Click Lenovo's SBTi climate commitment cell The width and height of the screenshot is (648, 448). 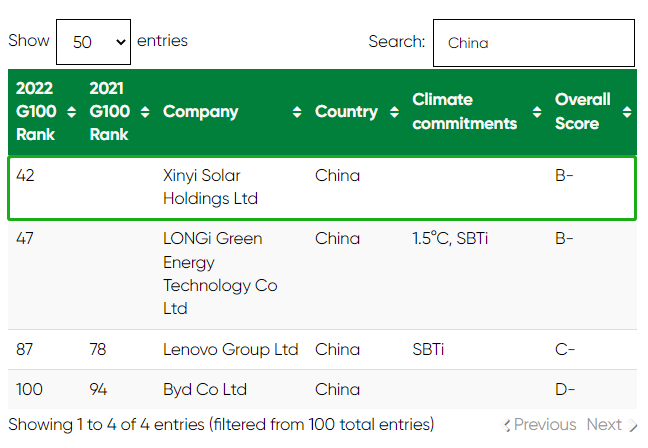(x=428, y=350)
